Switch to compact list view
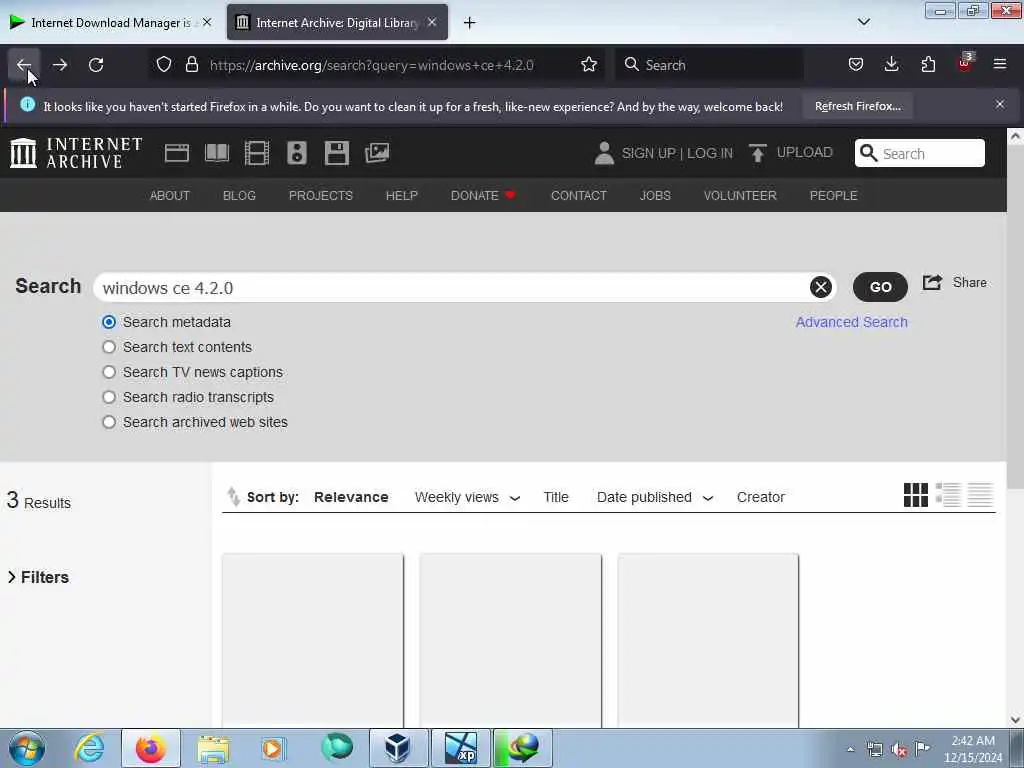Image resolution: width=1024 pixels, height=768 pixels. 980,495
